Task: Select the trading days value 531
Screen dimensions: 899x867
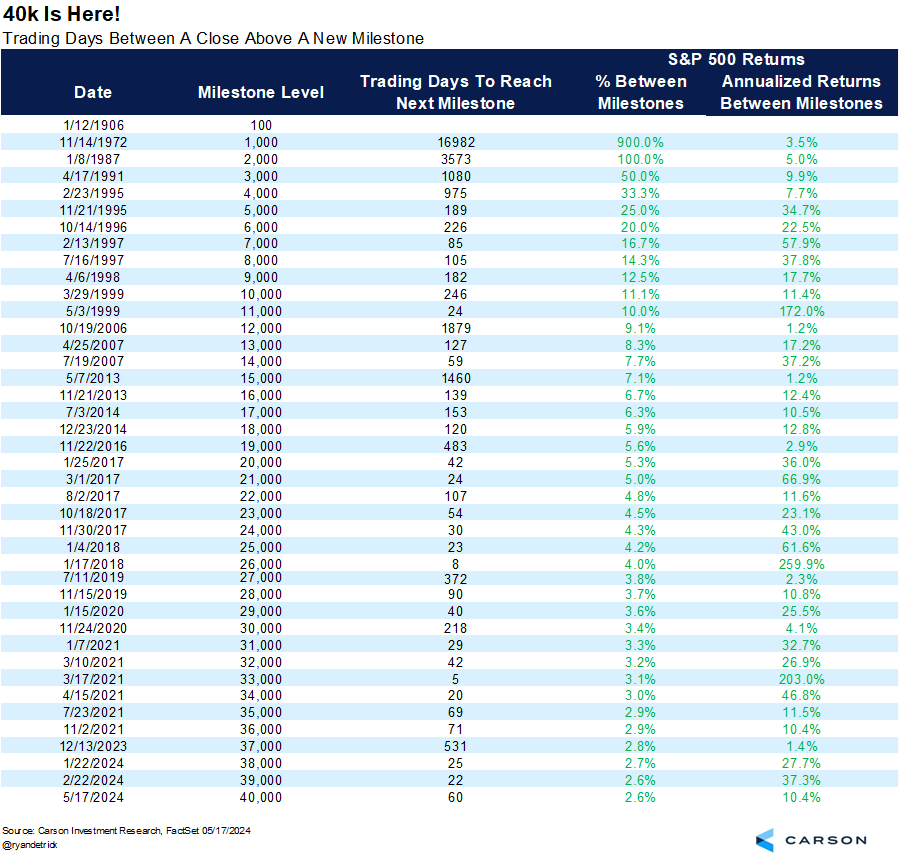Action: click(456, 746)
